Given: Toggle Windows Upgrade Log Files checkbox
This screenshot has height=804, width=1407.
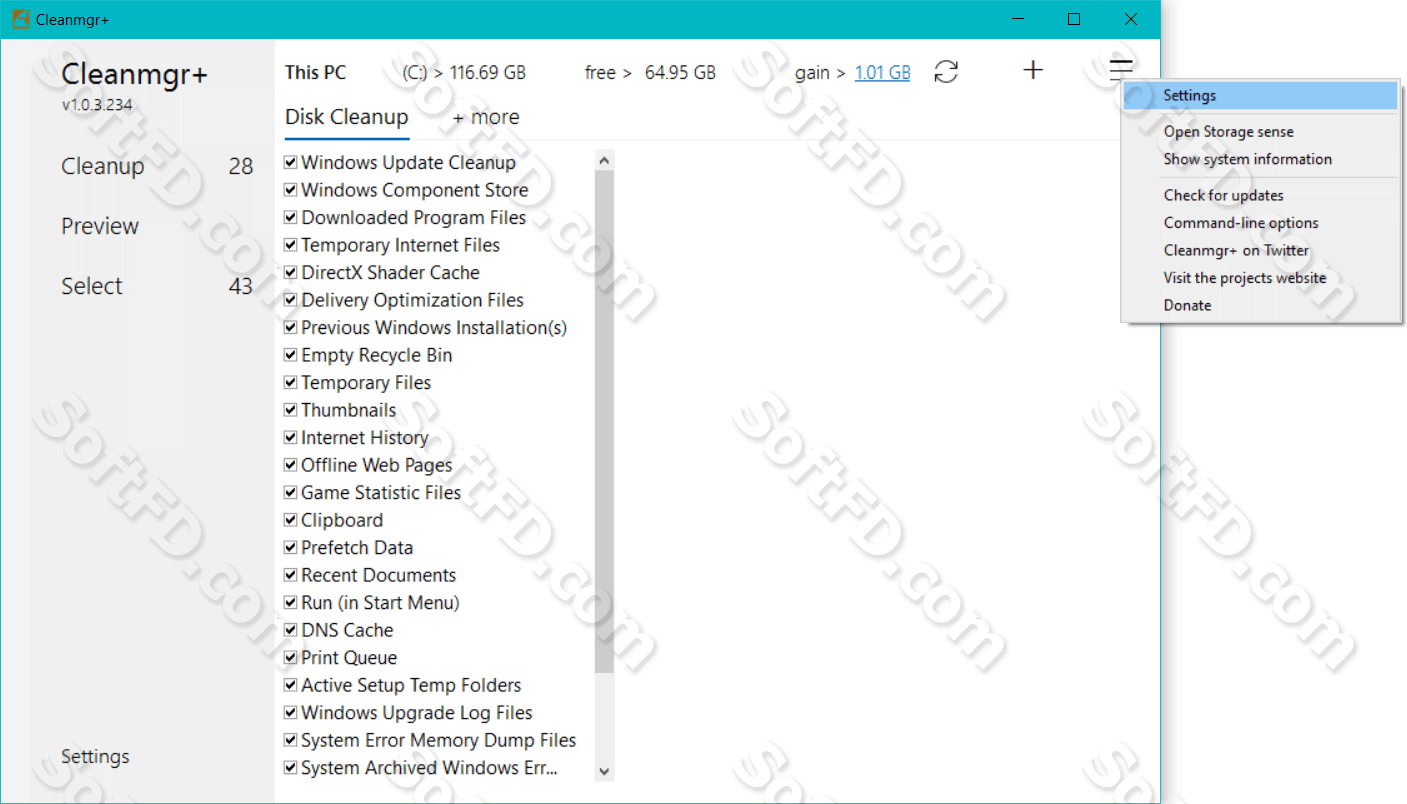Looking at the screenshot, I should click(x=291, y=712).
